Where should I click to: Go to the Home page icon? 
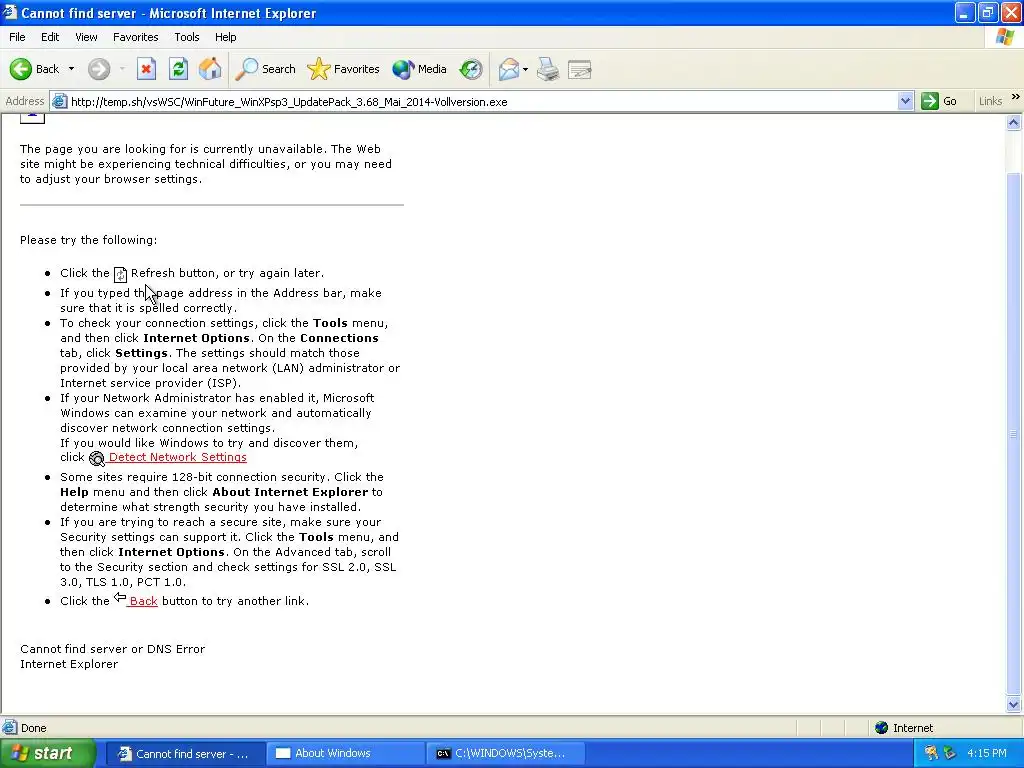coord(210,69)
